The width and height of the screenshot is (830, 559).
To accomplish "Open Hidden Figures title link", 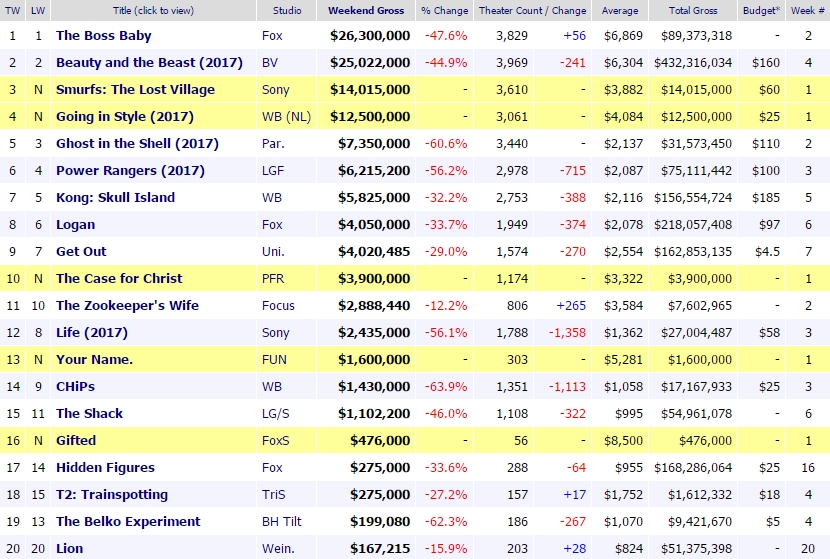I will [x=105, y=467].
